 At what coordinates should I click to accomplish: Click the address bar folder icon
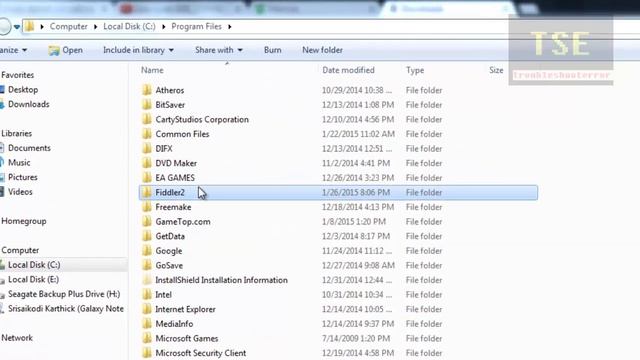(29, 27)
